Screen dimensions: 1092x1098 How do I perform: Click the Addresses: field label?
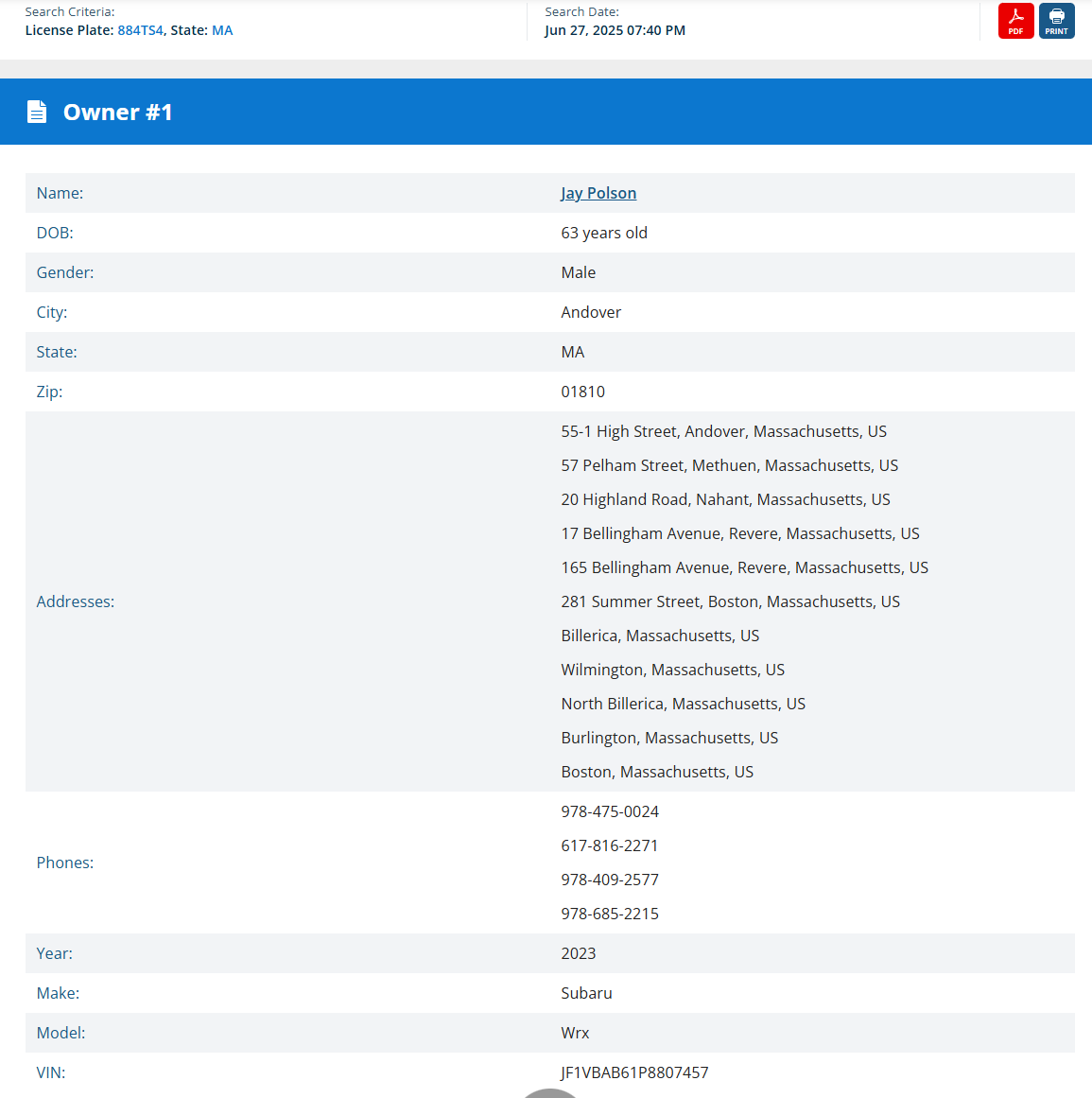pyautogui.click(x=75, y=602)
